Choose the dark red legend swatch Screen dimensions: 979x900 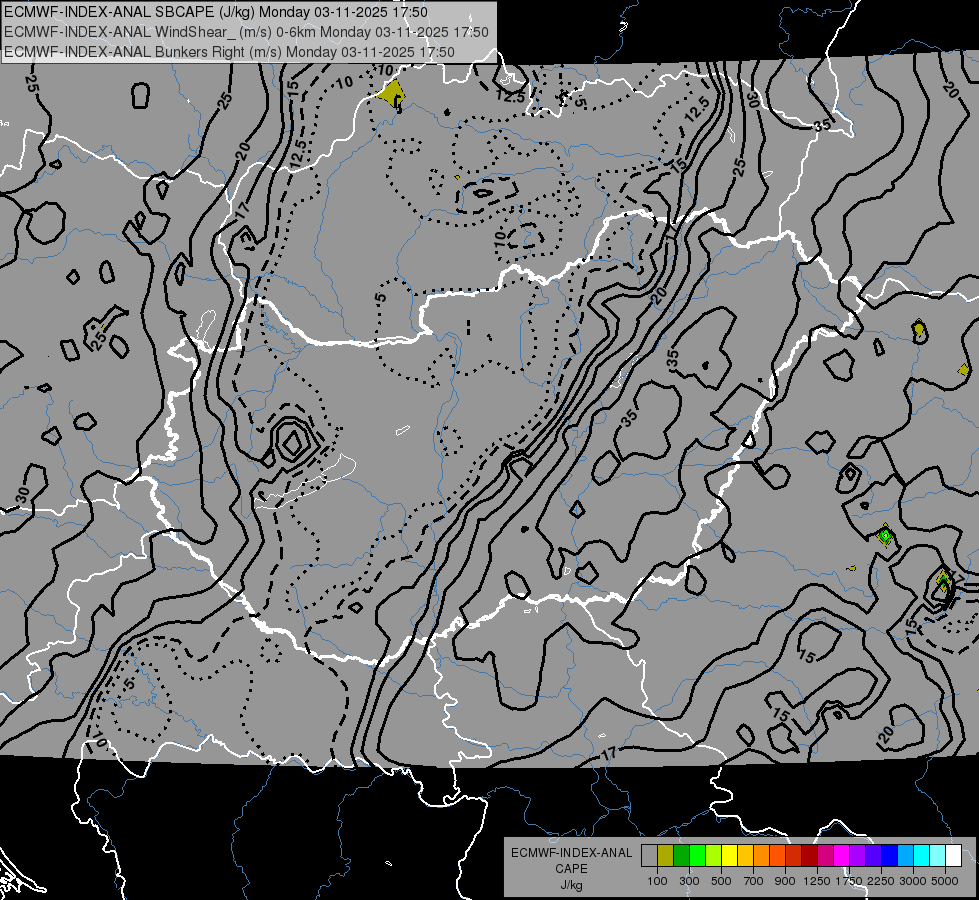click(x=809, y=855)
